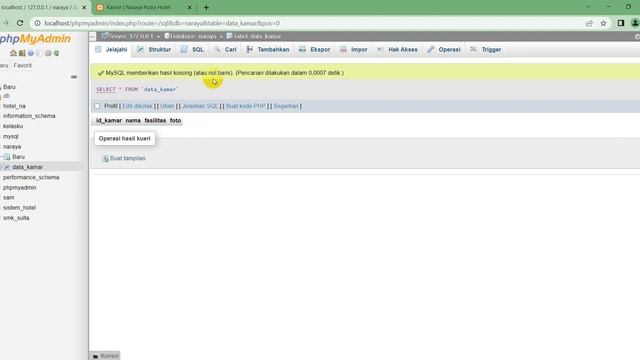Open the Tambahkan tab
Screen dimensions: 640x360
(268, 49)
